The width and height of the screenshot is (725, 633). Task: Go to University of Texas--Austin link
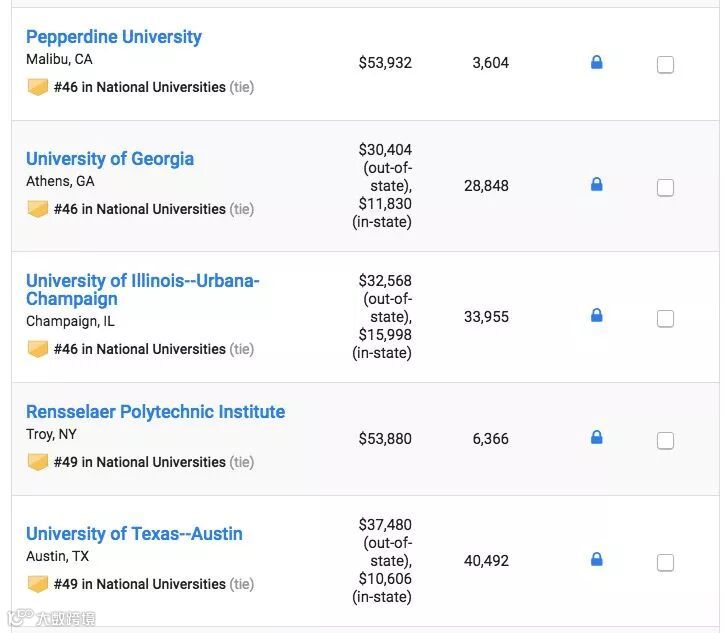(134, 534)
